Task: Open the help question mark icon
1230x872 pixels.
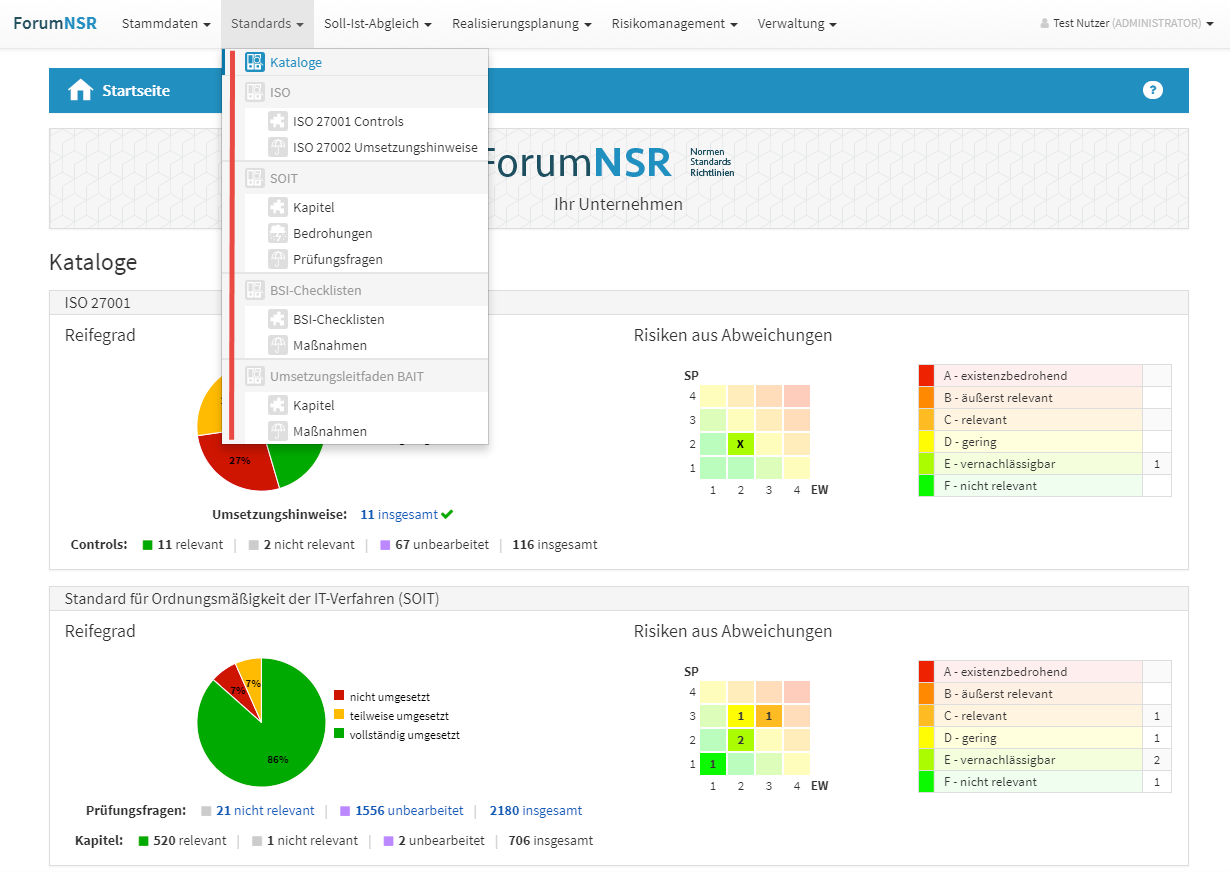Action: tap(1152, 91)
